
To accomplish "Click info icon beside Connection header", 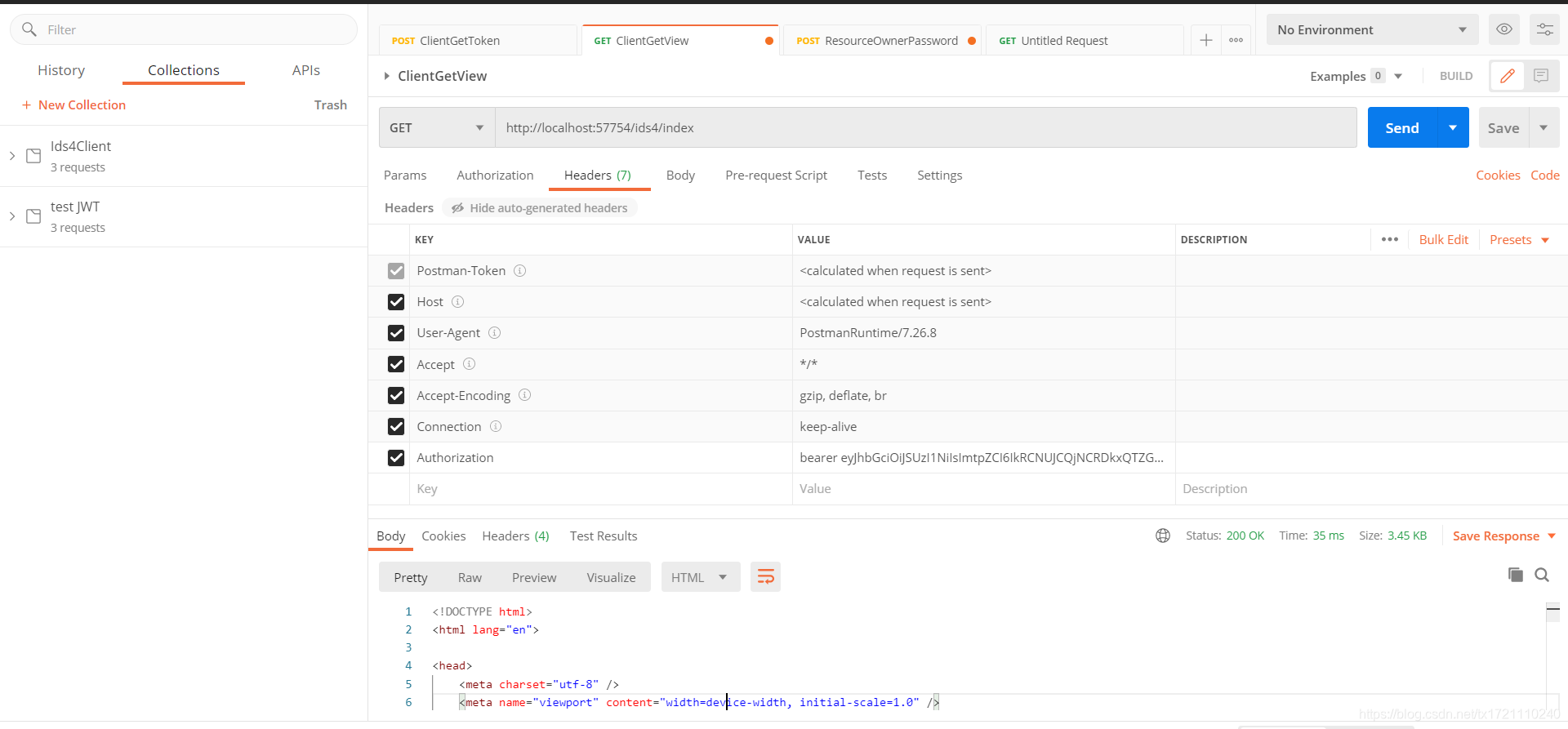I will pos(495,426).
